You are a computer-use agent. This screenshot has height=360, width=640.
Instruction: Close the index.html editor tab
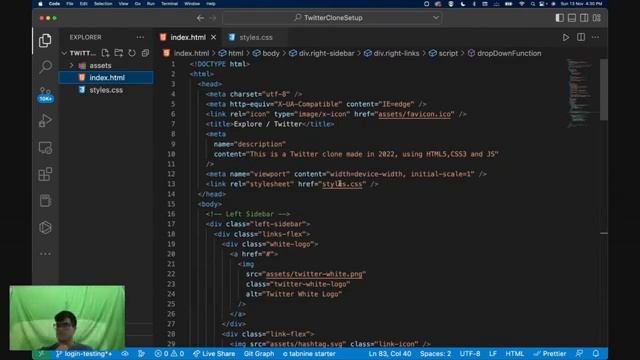tap(213, 37)
